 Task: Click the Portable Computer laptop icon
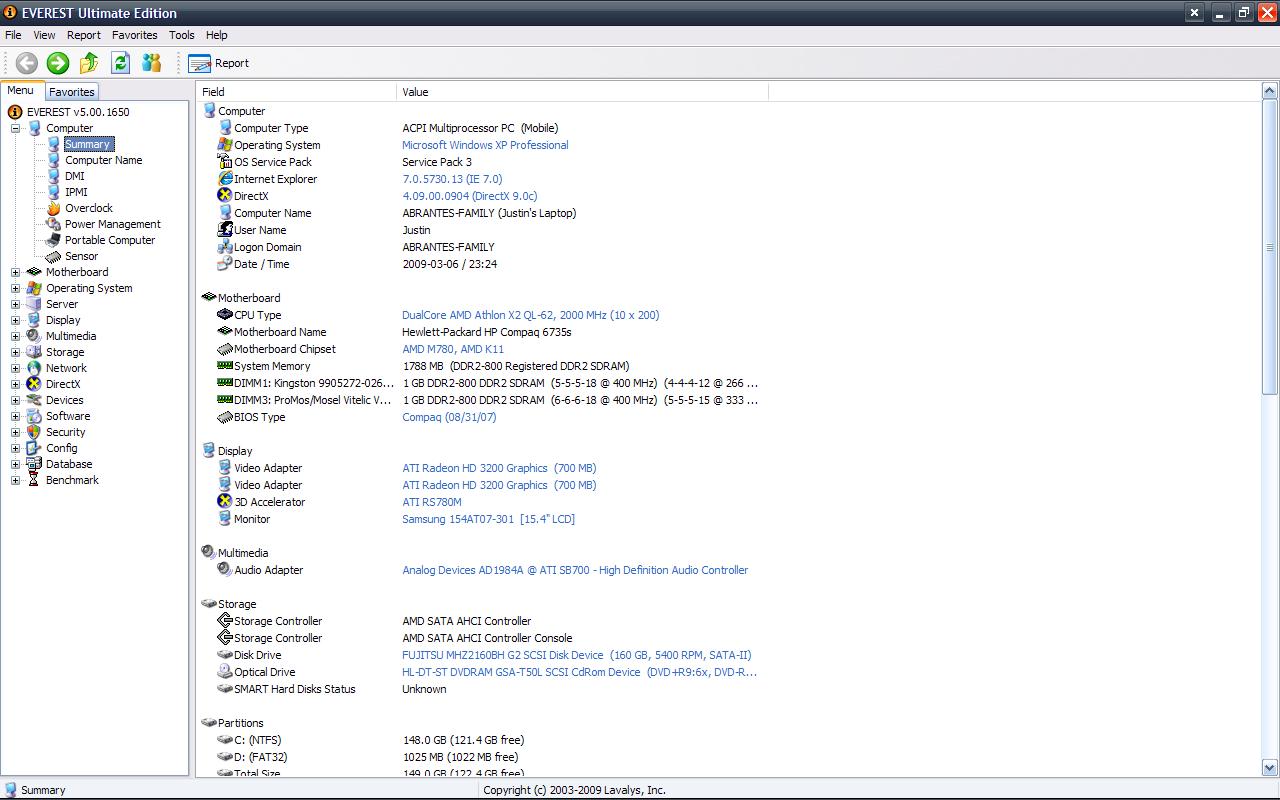pos(54,240)
